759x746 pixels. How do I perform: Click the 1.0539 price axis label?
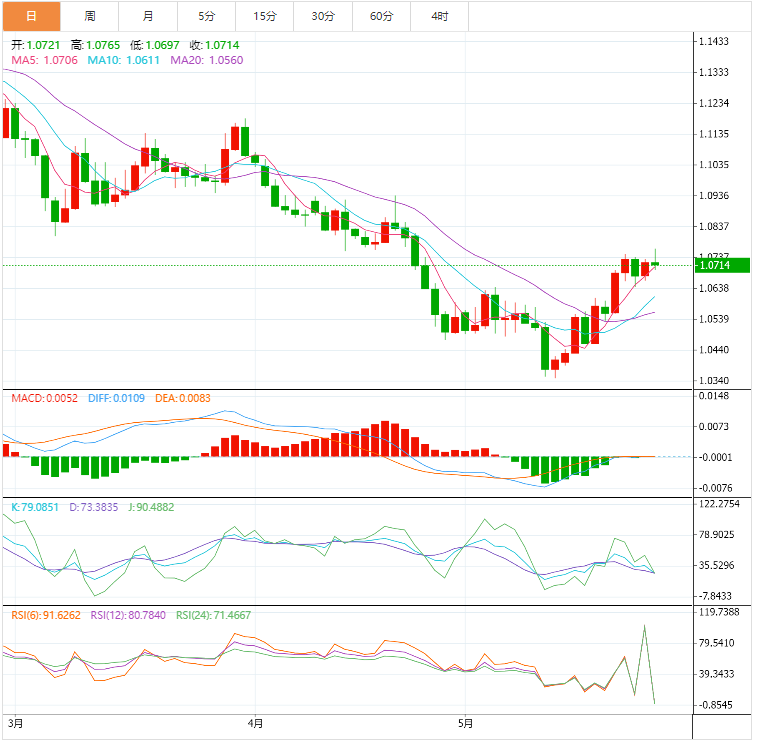tap(713, 319)
